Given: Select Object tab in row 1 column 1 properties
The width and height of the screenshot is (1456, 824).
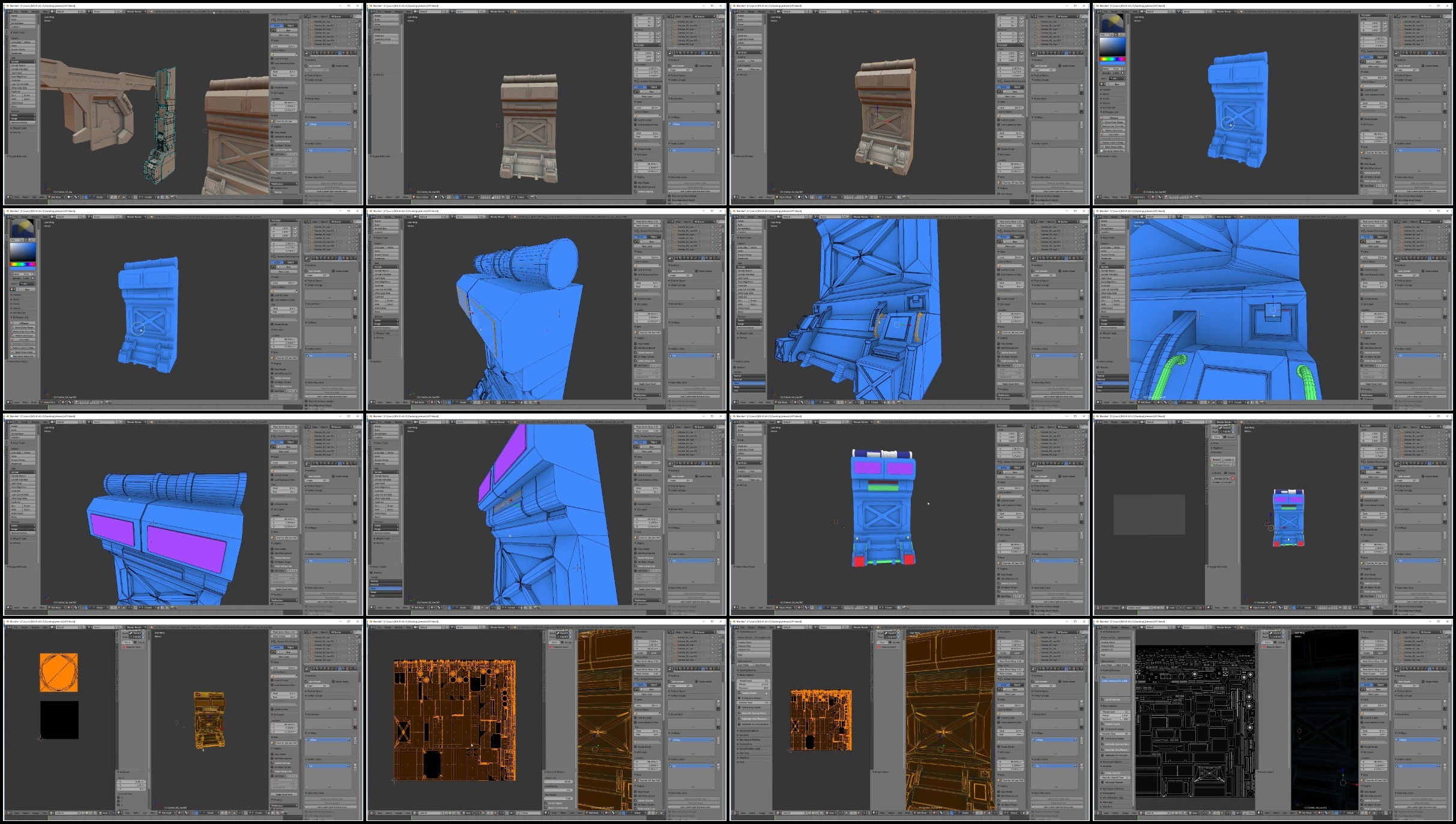Looking at the screenshot, I should click(x=328, y=53).
